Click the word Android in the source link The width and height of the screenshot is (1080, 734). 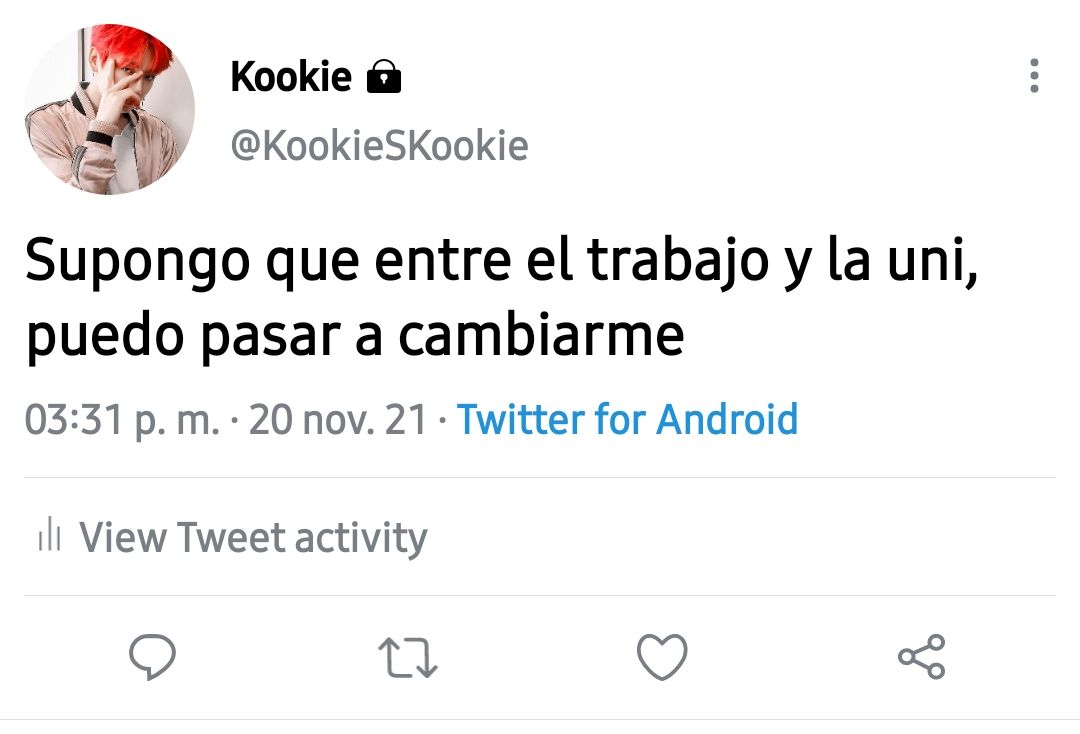[x=727, y=419]
